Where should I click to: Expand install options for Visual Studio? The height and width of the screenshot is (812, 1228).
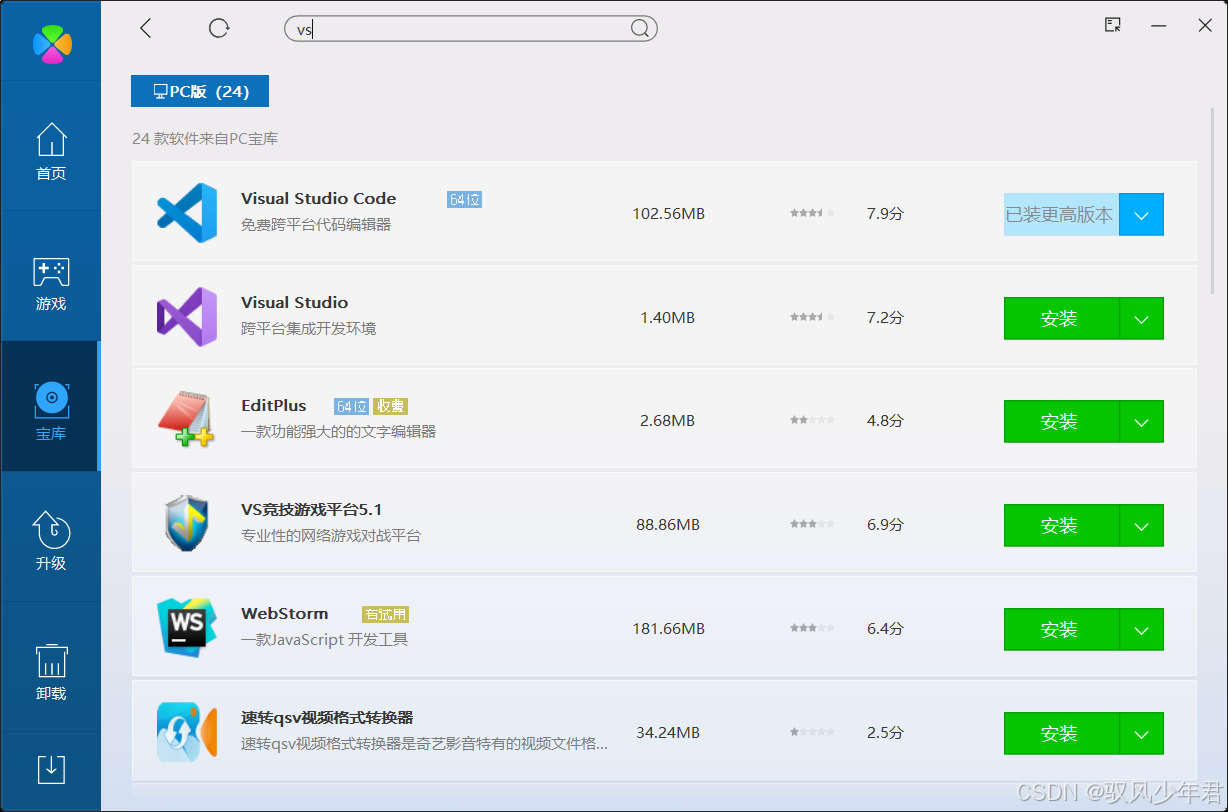pyautogui.click(x=1142, y=318)
